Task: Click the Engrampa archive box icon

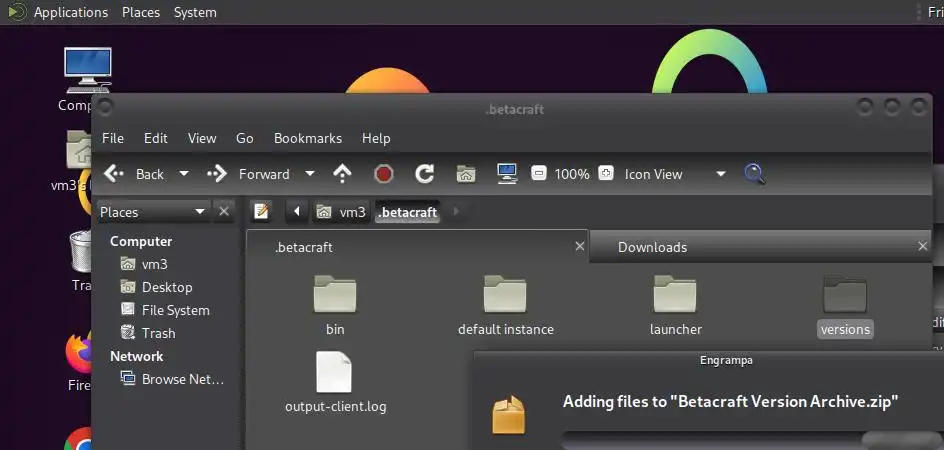Action: click(509, 414)
